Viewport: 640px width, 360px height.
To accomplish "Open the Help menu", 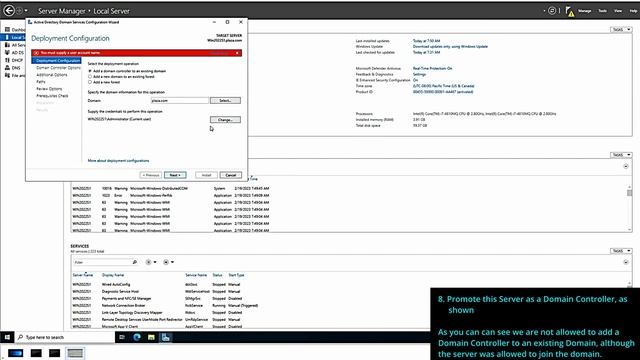I will click(x=633, y=11).
